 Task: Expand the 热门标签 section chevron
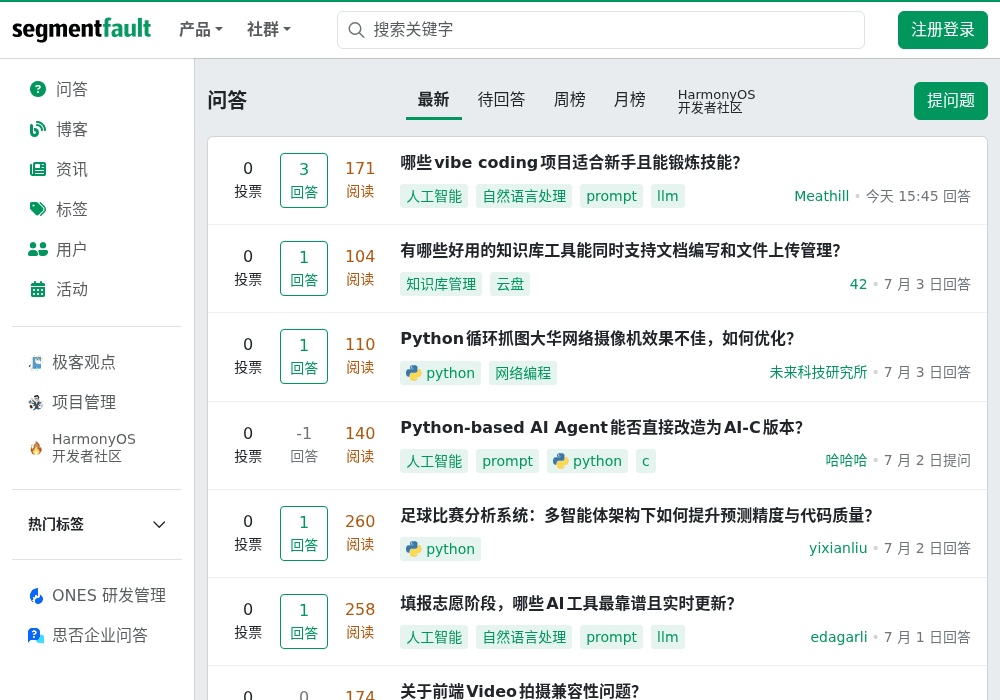pos(159,525)
